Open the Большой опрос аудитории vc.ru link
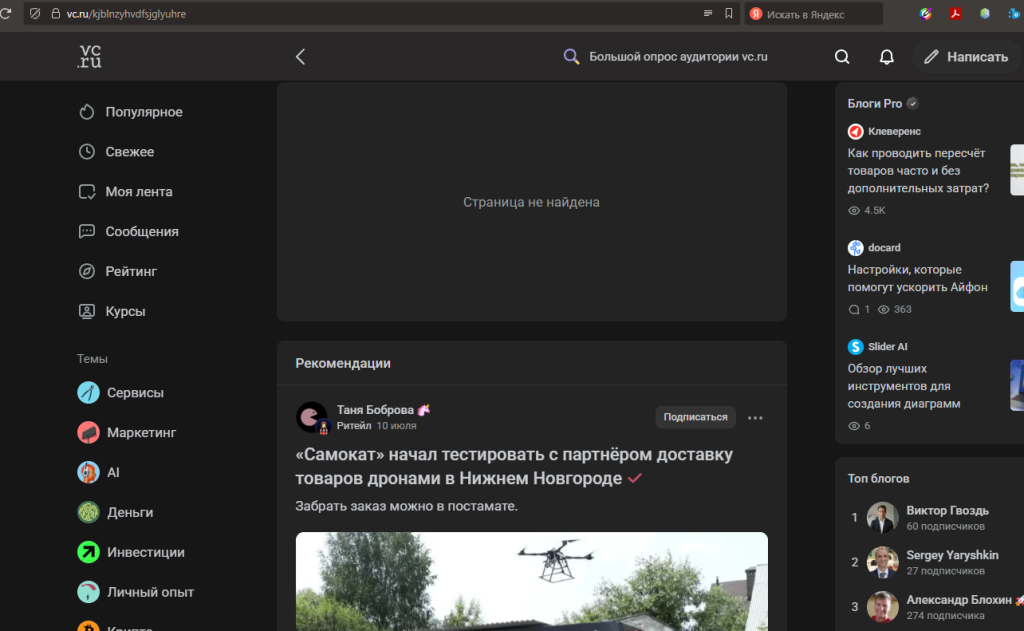 point(678,57)
